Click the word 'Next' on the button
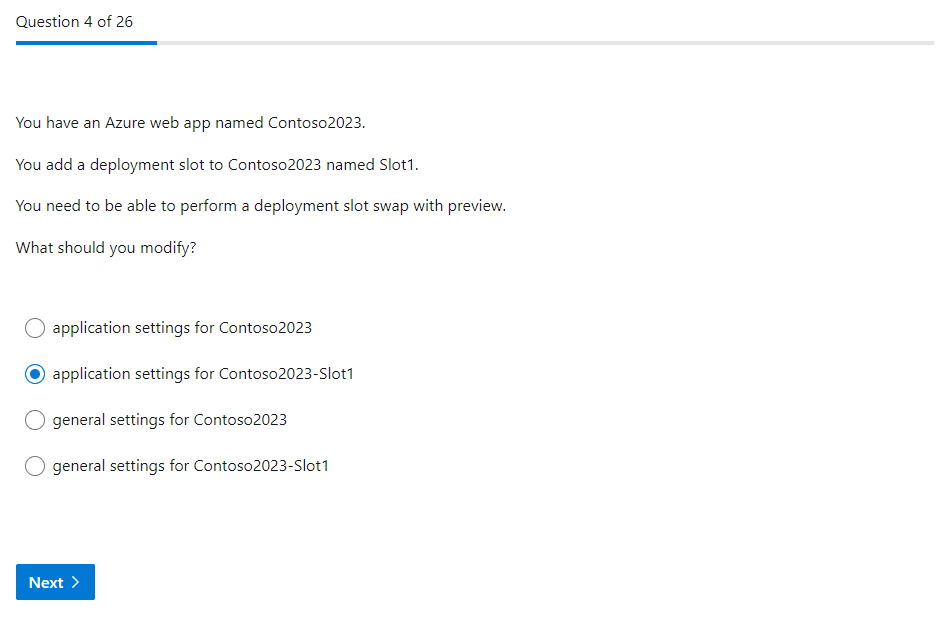Image resolution: width=942 pixels, height=636 pixels. coord(46,583)
